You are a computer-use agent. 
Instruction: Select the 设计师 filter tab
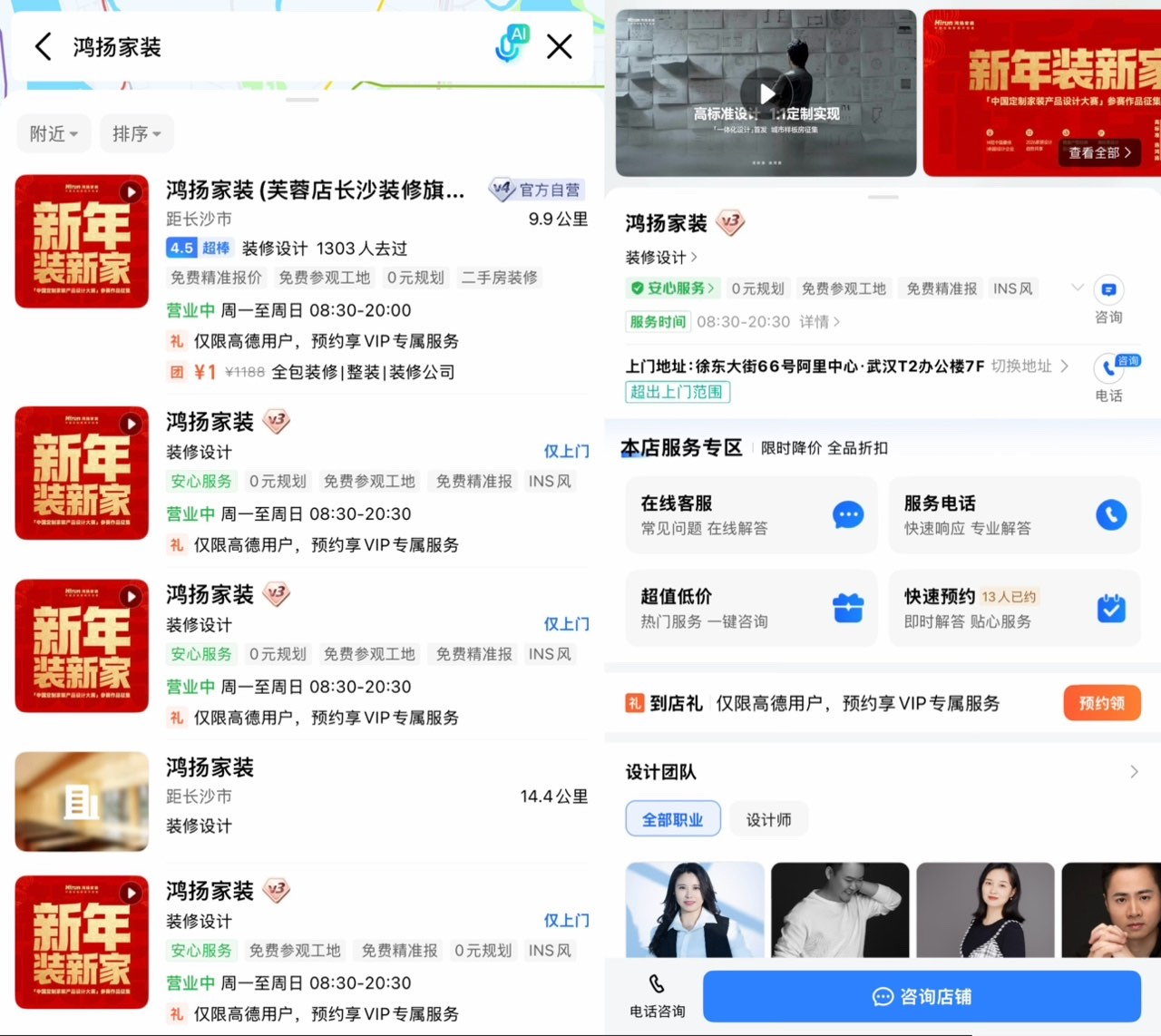pos(768,819)
